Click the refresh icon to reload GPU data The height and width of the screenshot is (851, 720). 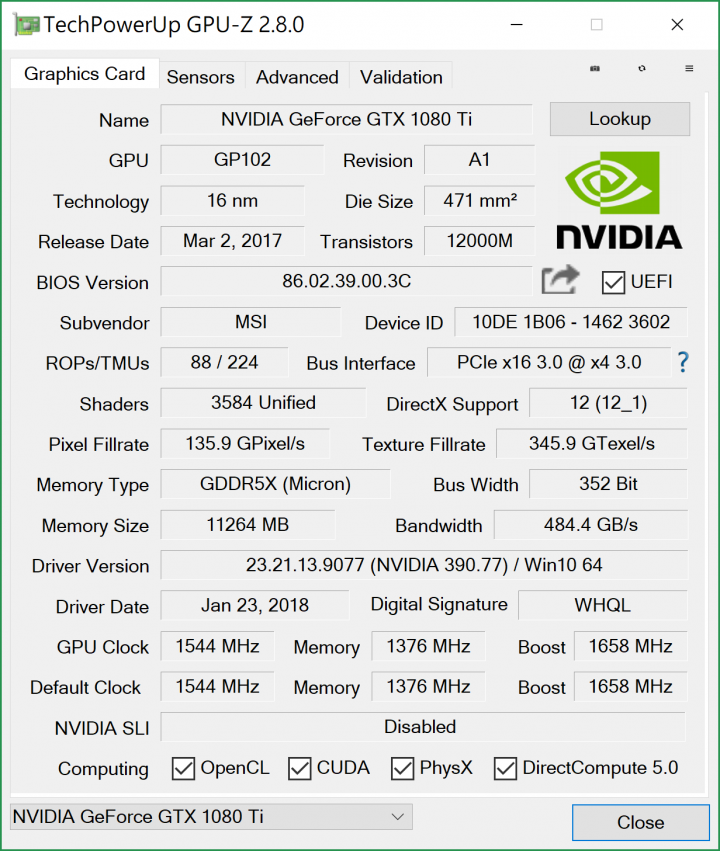click(641, 68)
